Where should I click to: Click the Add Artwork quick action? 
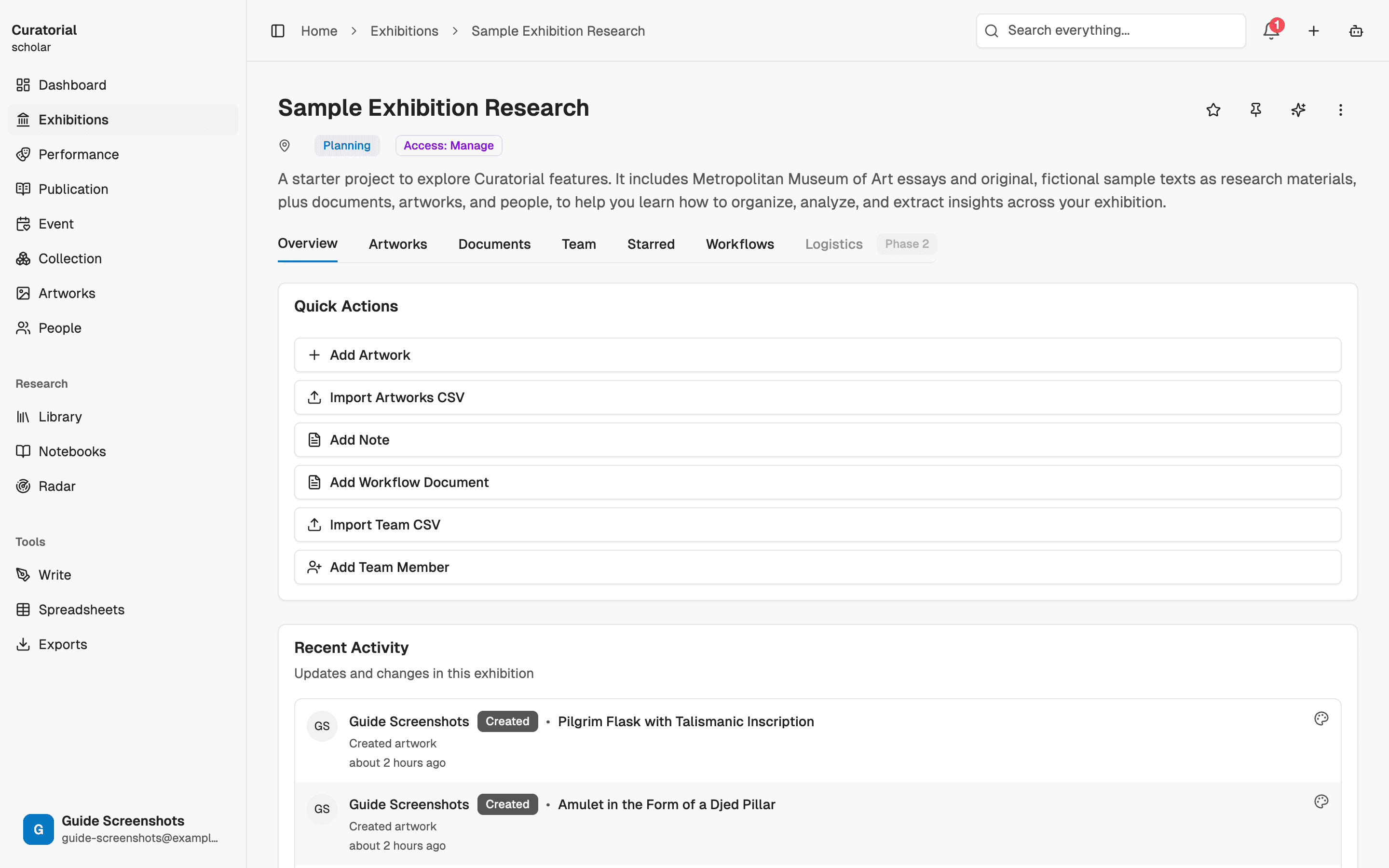point(817,355)
